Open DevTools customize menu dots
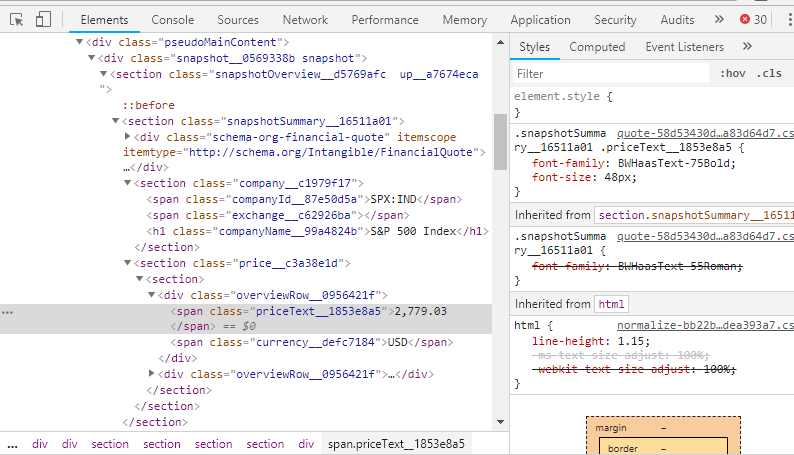 [x=789, y=20]
